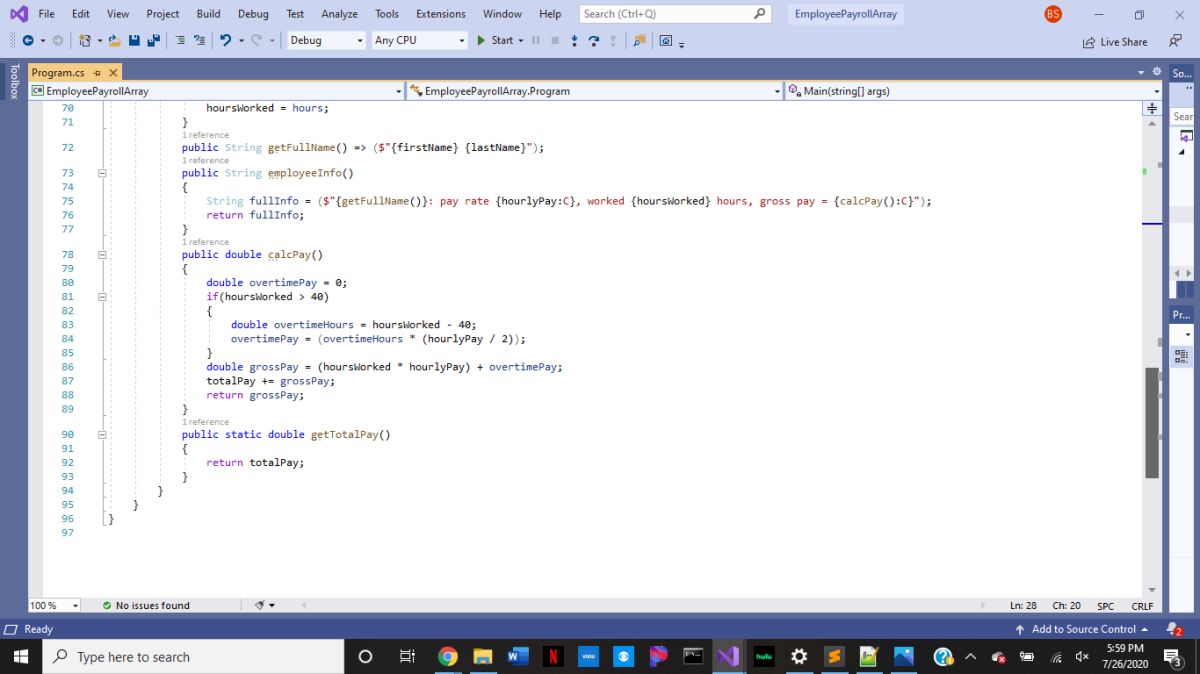Click the Ln: 28 line indicator

pyautogui.click(x=1023, y=606)
